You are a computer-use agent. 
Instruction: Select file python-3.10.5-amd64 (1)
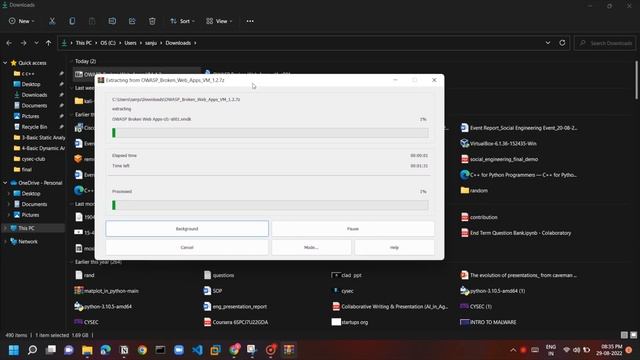click(x=493, y=291)
